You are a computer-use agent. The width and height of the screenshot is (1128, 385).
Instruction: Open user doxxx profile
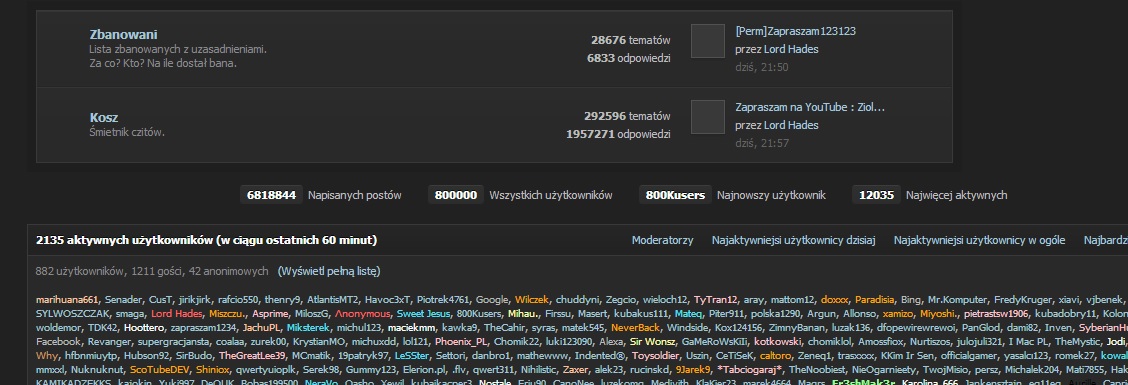click(834, 299)
